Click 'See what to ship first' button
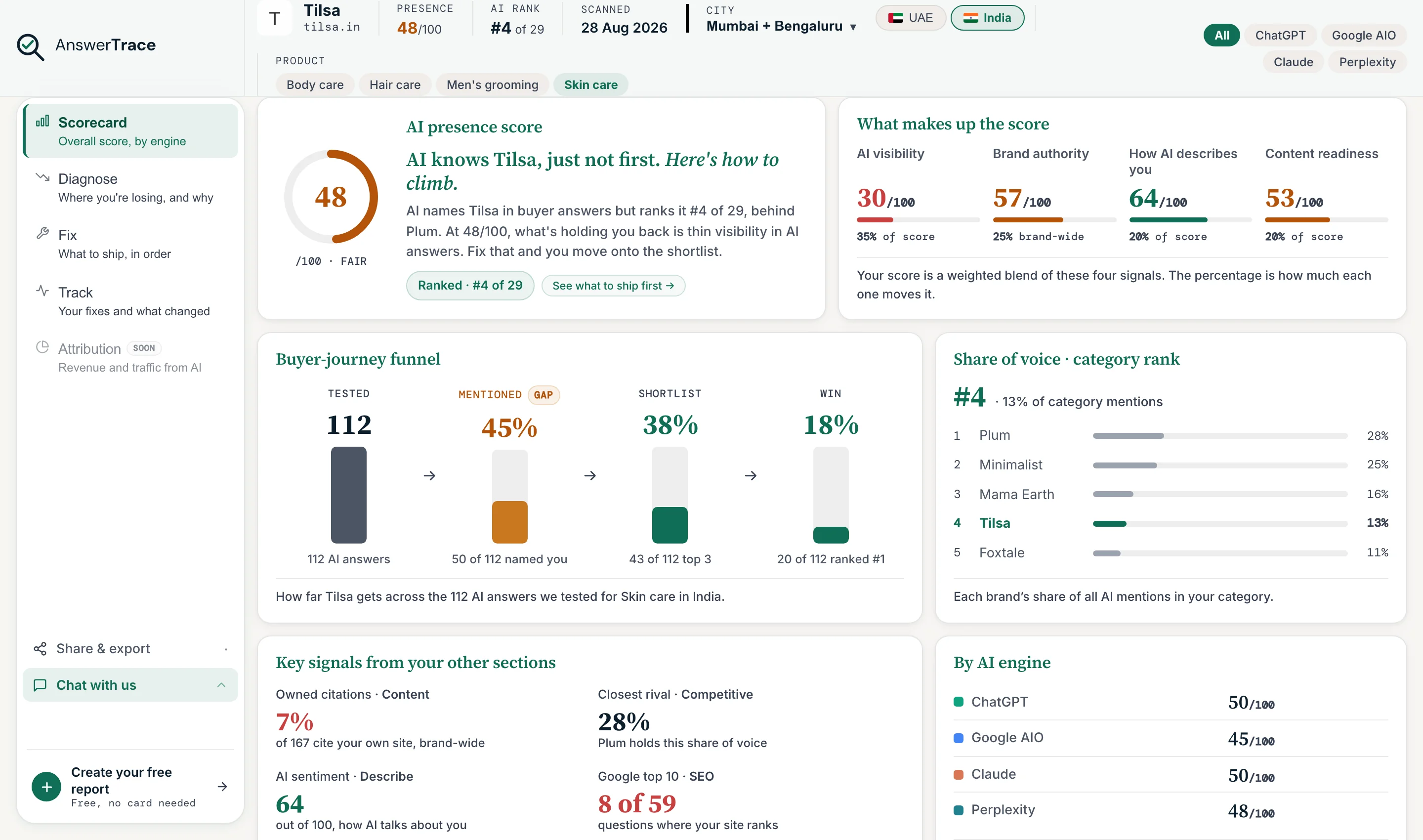 click(613, 286)
